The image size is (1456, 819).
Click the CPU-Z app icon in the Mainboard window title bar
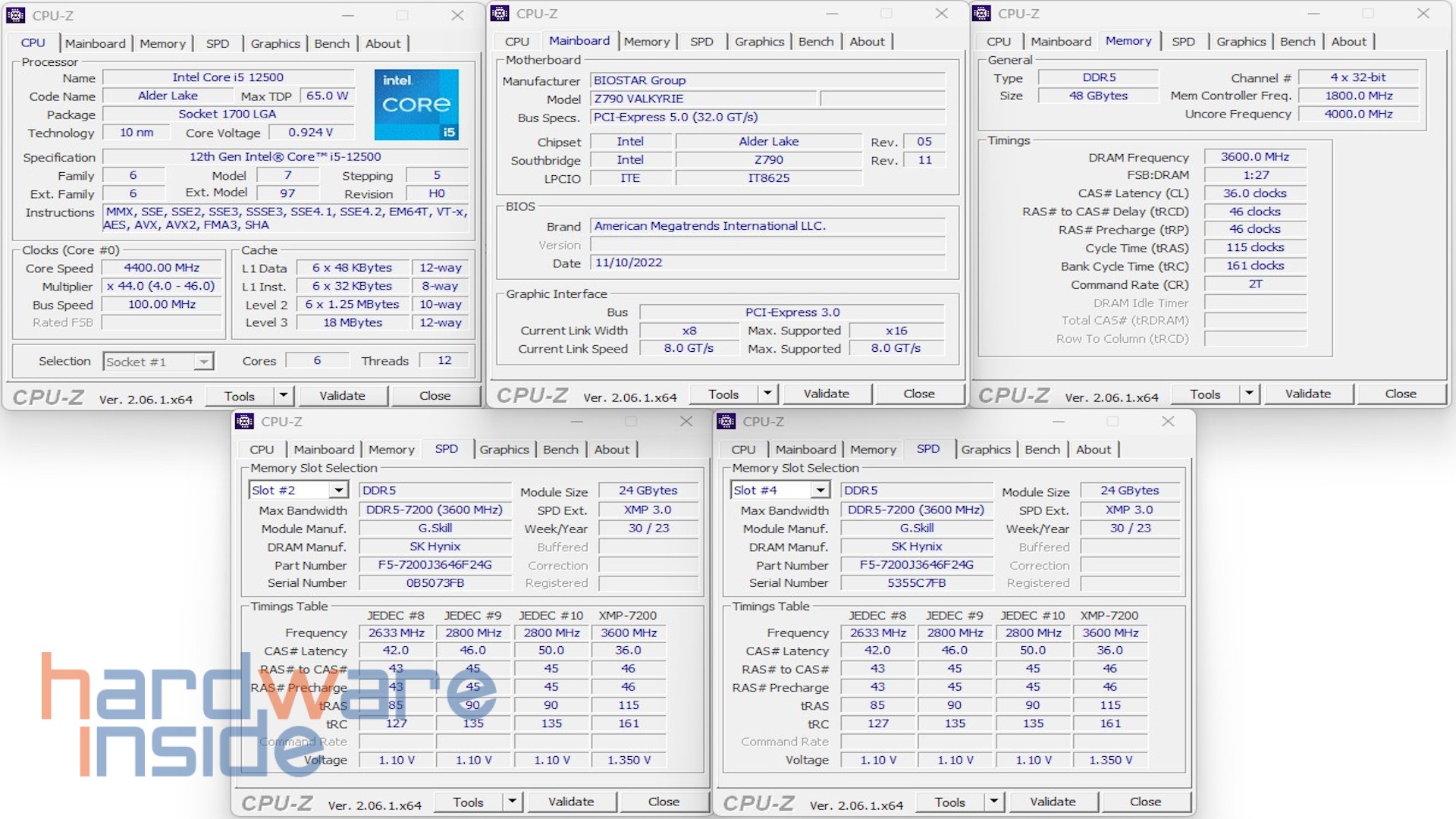tap(500, 14)
